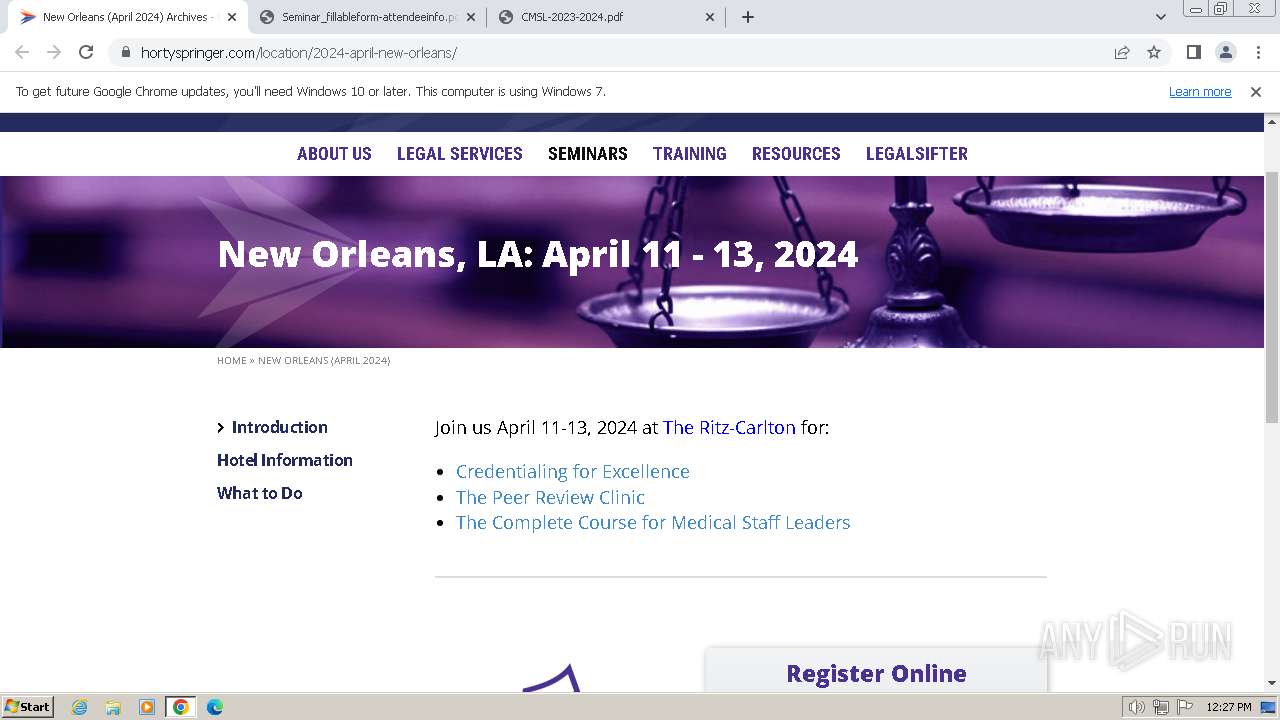Open Internet Explorer from the taskbar
Screen dimensions: 1280x720
pyautogui.click(x=79, y=707)
